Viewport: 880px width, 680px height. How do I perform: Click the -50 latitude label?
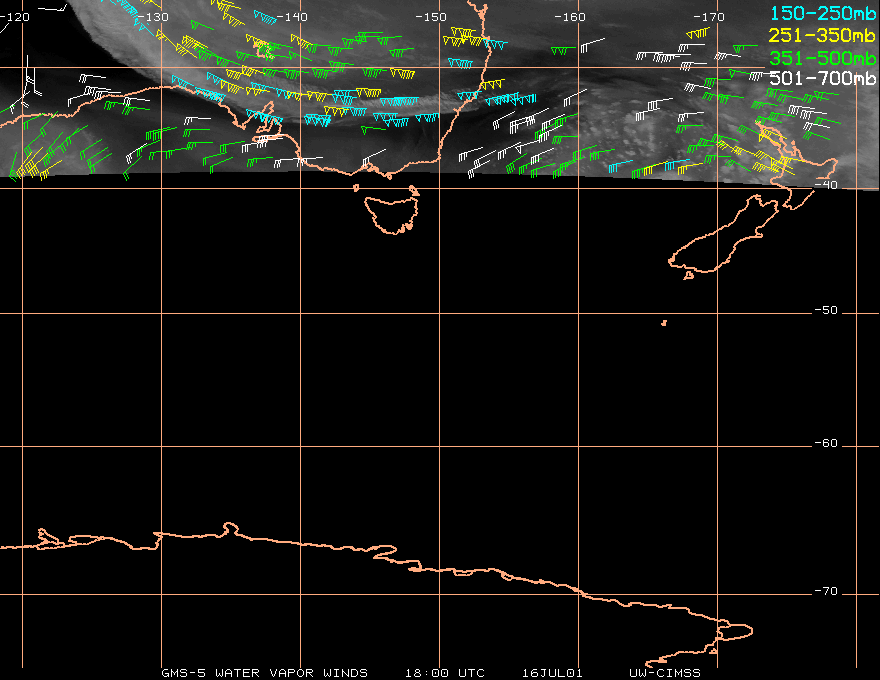tap(826, 310)
